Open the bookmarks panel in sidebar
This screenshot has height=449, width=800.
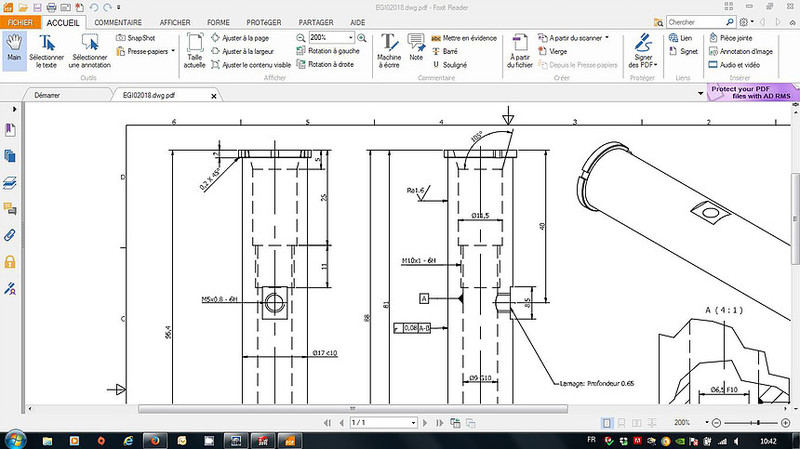tap(10, 131)
